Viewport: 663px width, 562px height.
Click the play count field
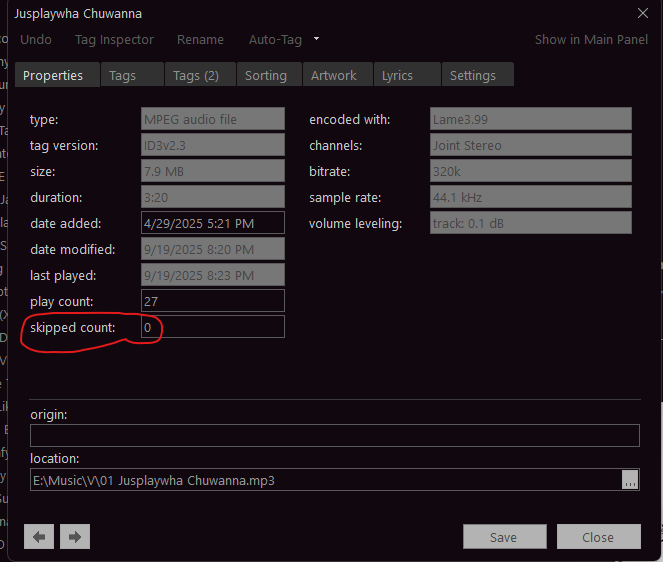(213, 301)
